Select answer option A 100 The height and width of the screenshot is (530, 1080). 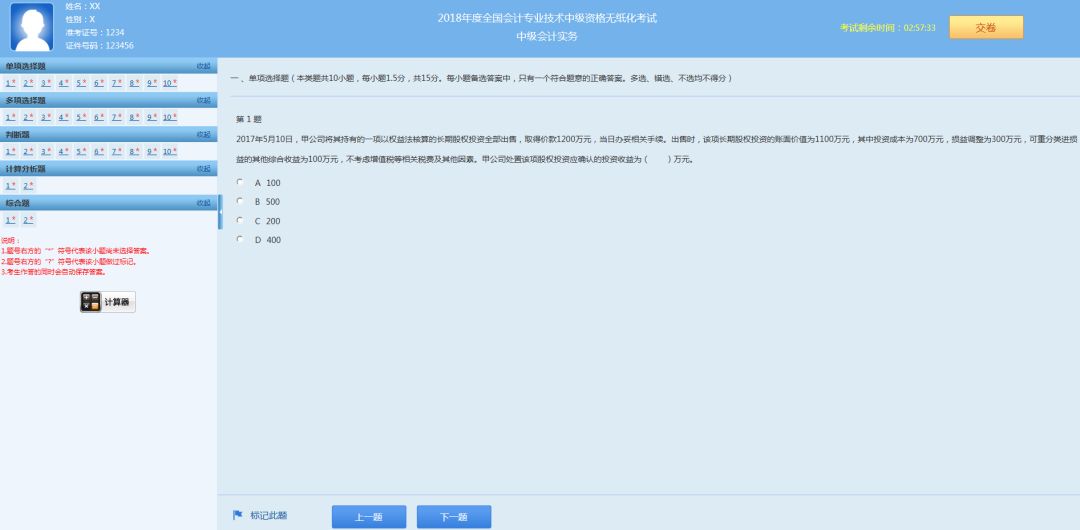240,182
